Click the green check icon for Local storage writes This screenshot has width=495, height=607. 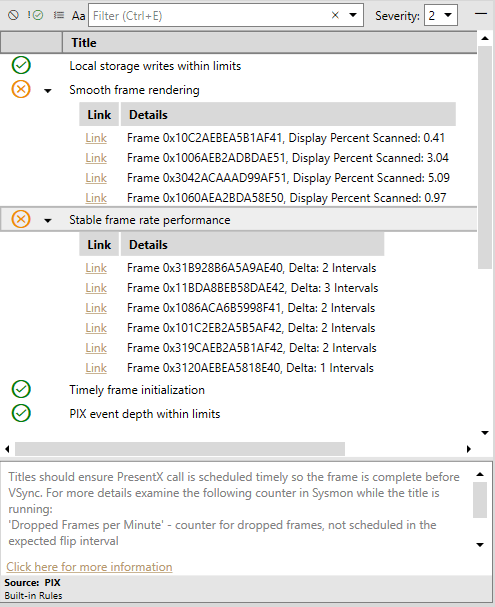(21, 65)
